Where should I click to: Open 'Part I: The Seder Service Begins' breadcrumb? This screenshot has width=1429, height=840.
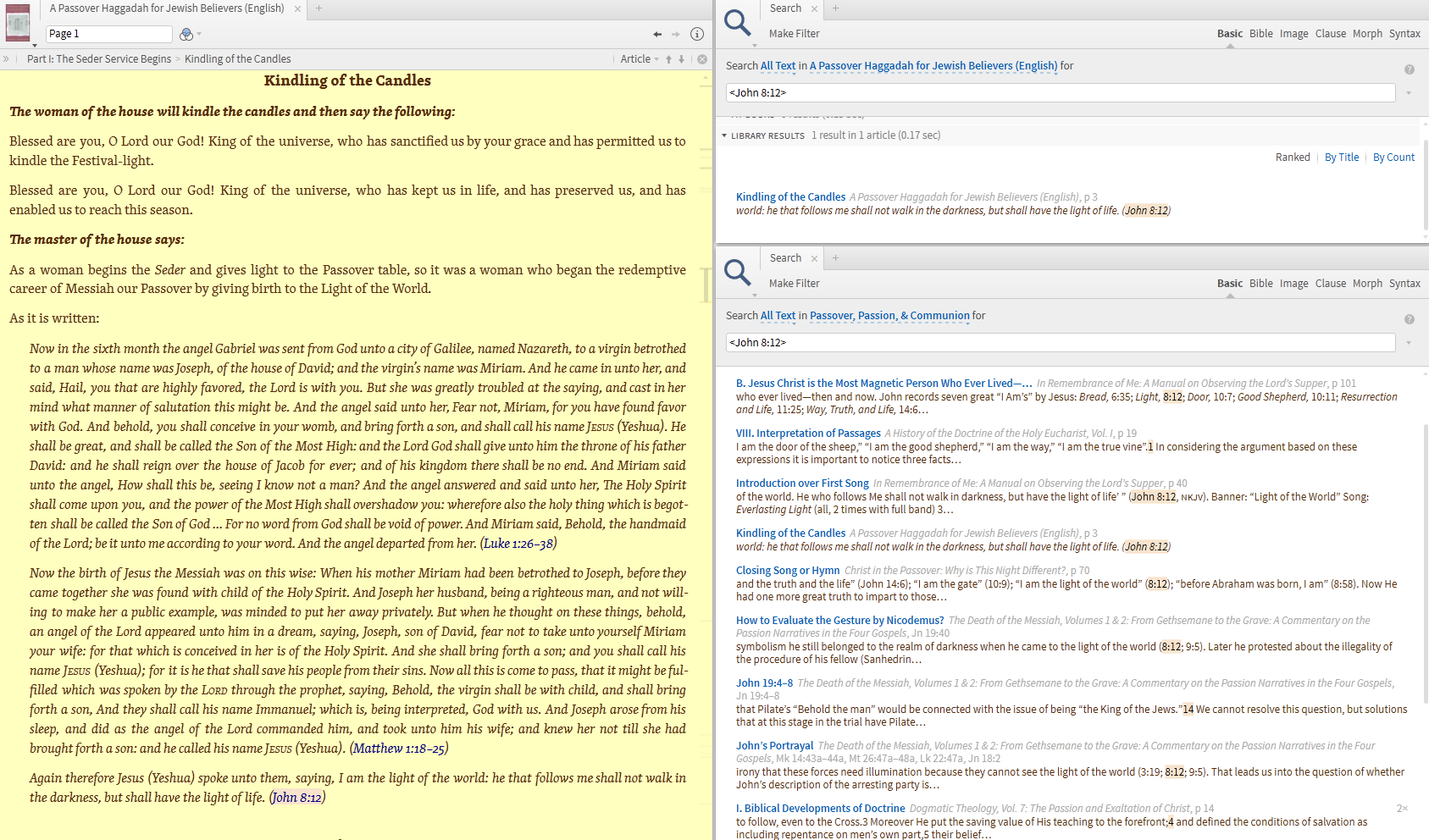[x=99, y=59]
